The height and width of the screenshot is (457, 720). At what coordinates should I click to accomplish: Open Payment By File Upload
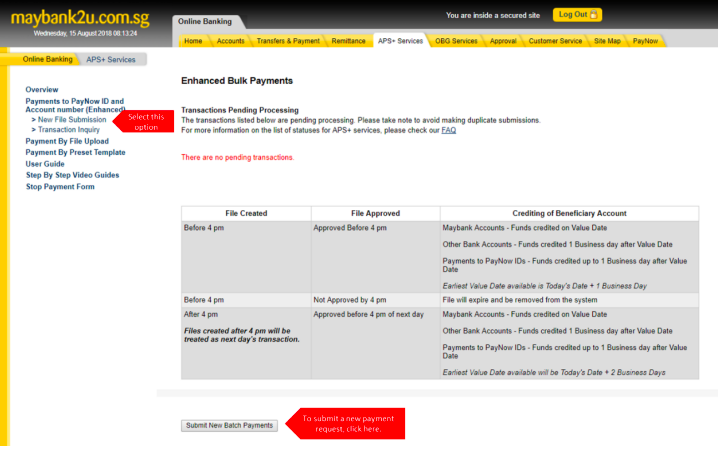point(67,141)
